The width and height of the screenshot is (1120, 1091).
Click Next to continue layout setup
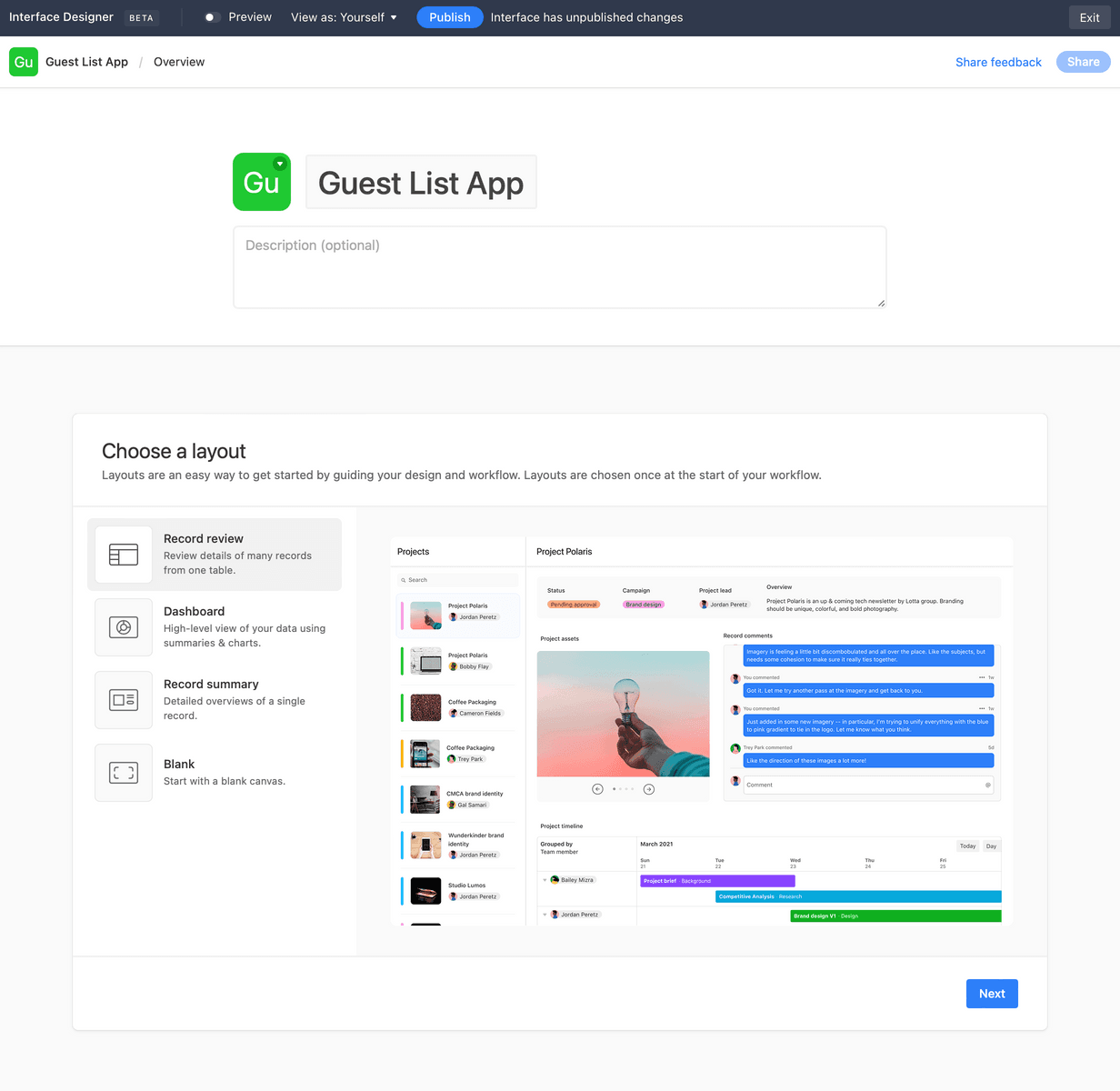pos(992,993)
